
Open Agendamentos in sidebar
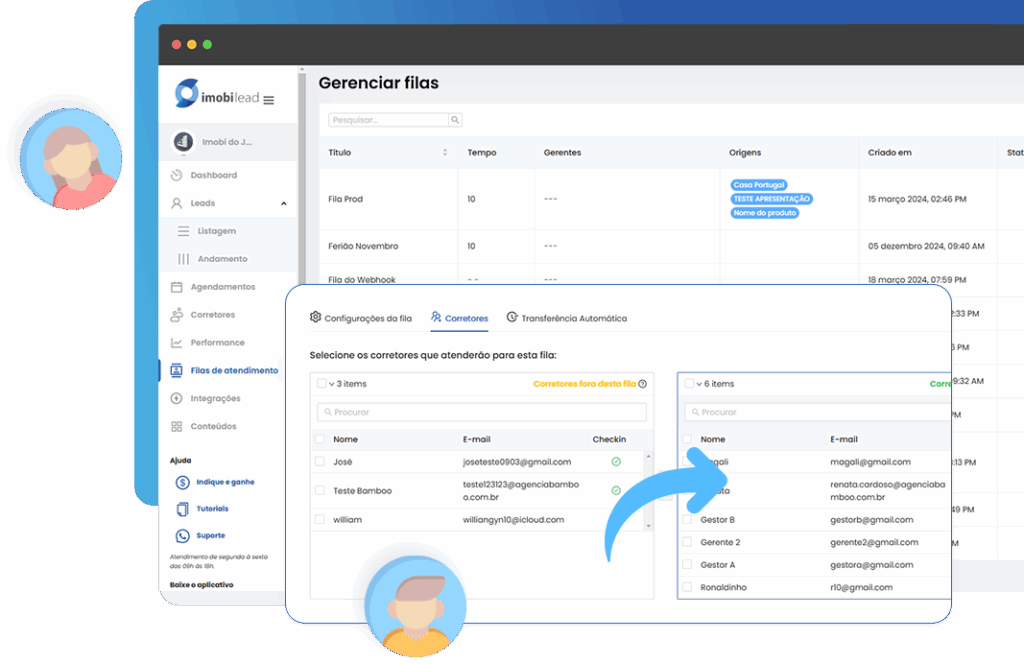[223, 287]
